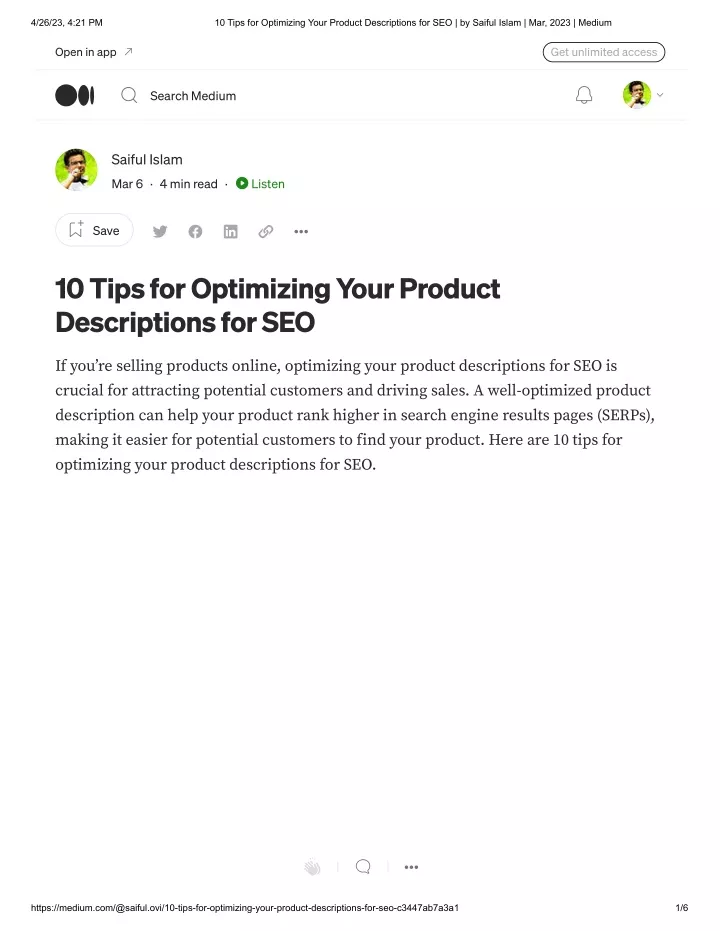
Task: Copy article link icon
Action: click(x=266, y=232)
